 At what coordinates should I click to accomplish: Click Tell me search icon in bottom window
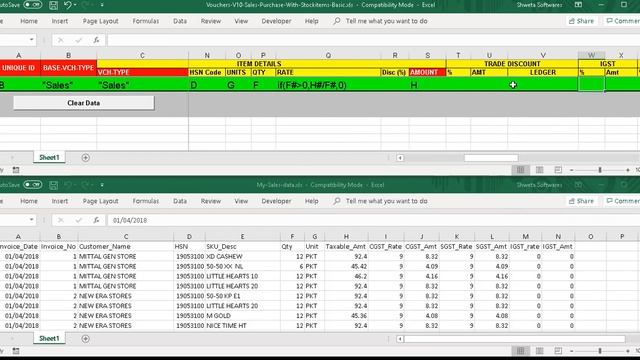point(336,201)
